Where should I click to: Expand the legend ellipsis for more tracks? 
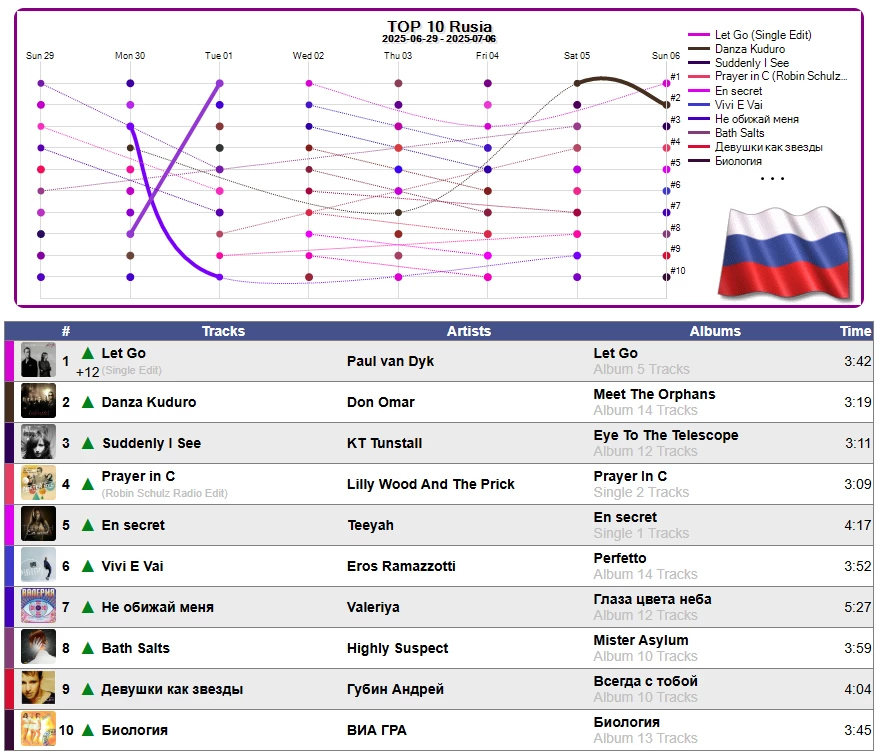tap(772, 179)
